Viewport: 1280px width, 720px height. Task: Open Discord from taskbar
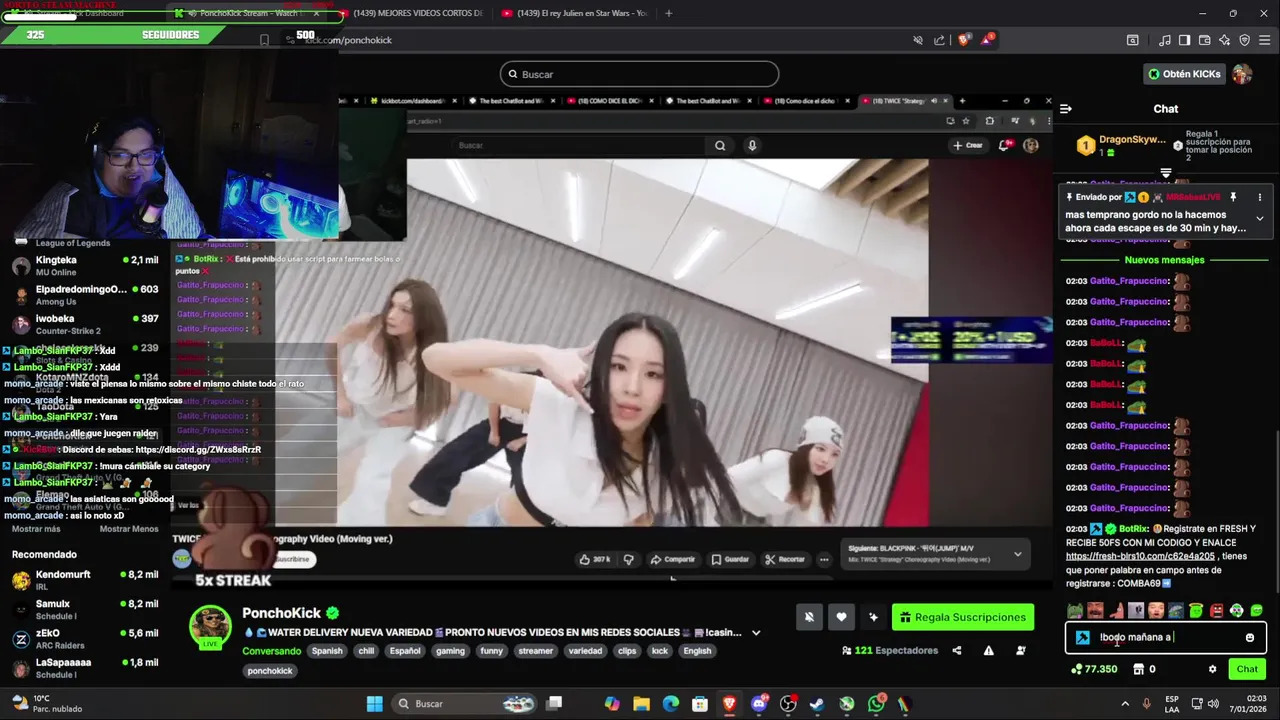(x=759, y=703)
